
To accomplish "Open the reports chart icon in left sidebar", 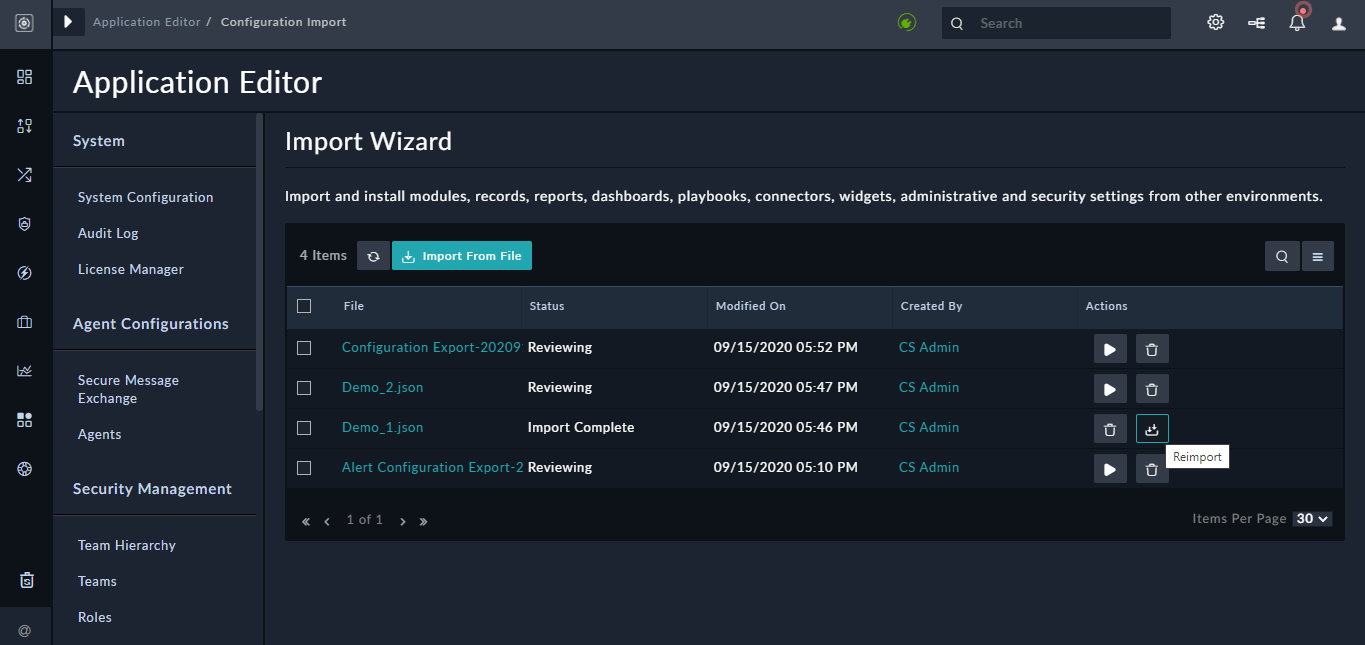I will pos(24,370).
